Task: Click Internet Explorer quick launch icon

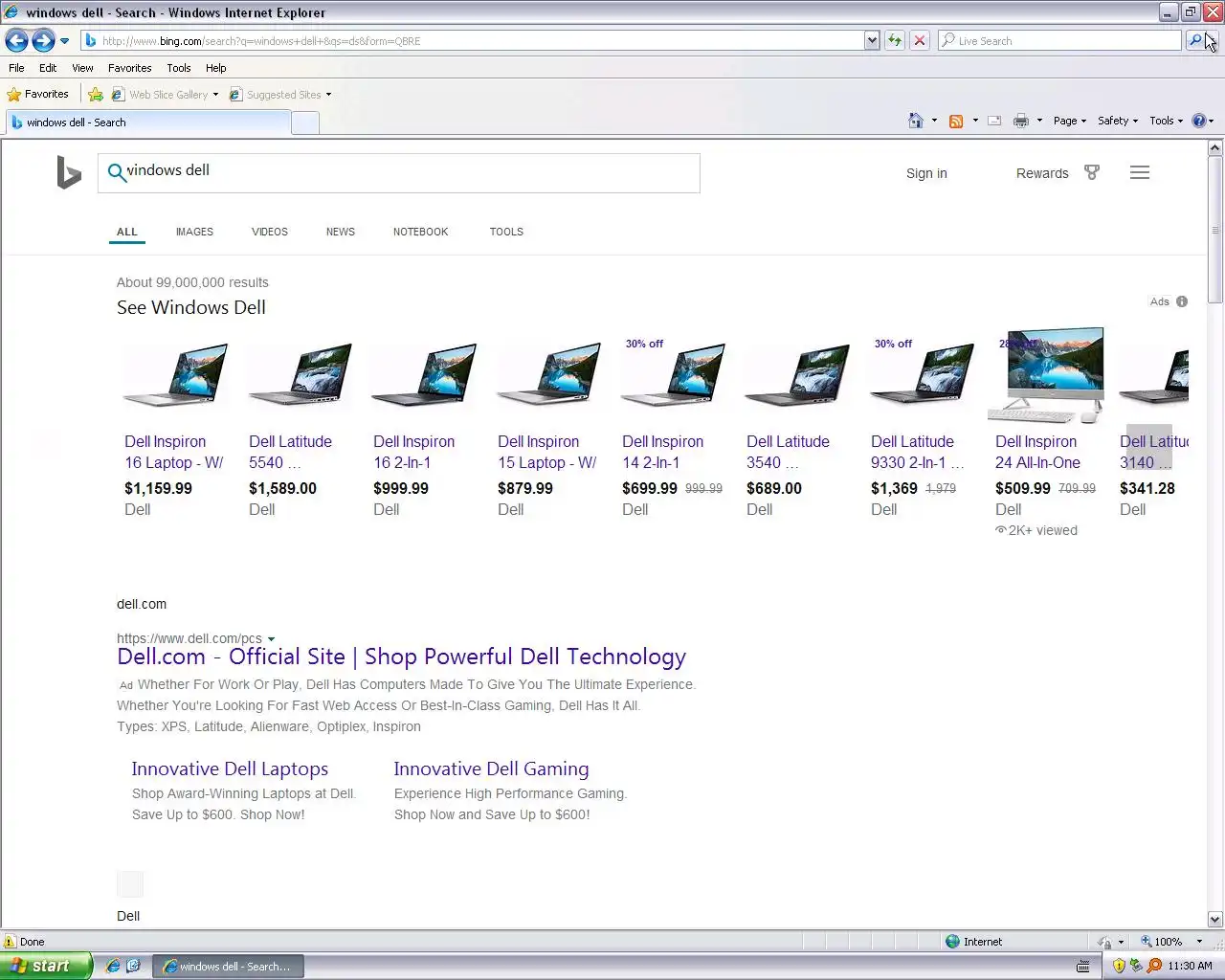Action: 113,966
